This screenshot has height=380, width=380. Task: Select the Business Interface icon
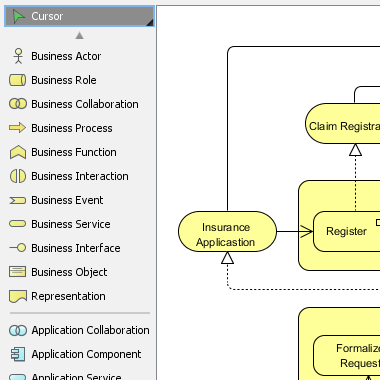pos(18,248)
